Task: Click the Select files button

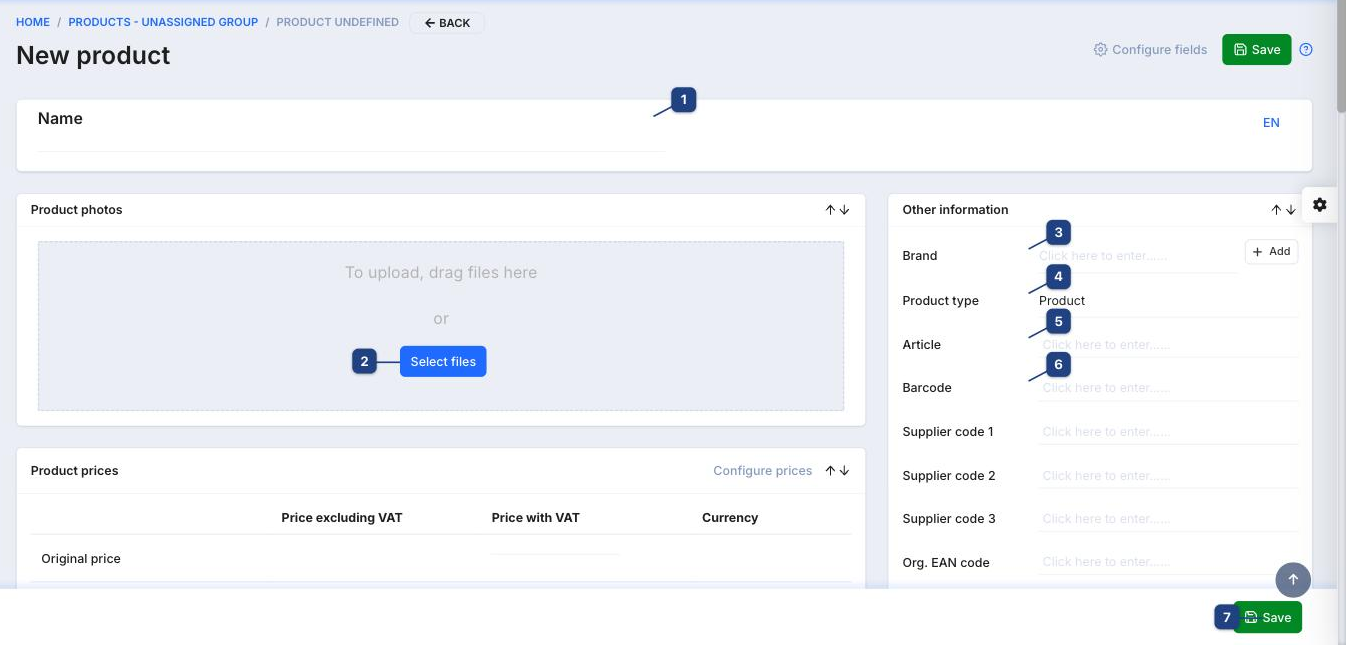Action: pyautogui.click(x=443, y=362)
